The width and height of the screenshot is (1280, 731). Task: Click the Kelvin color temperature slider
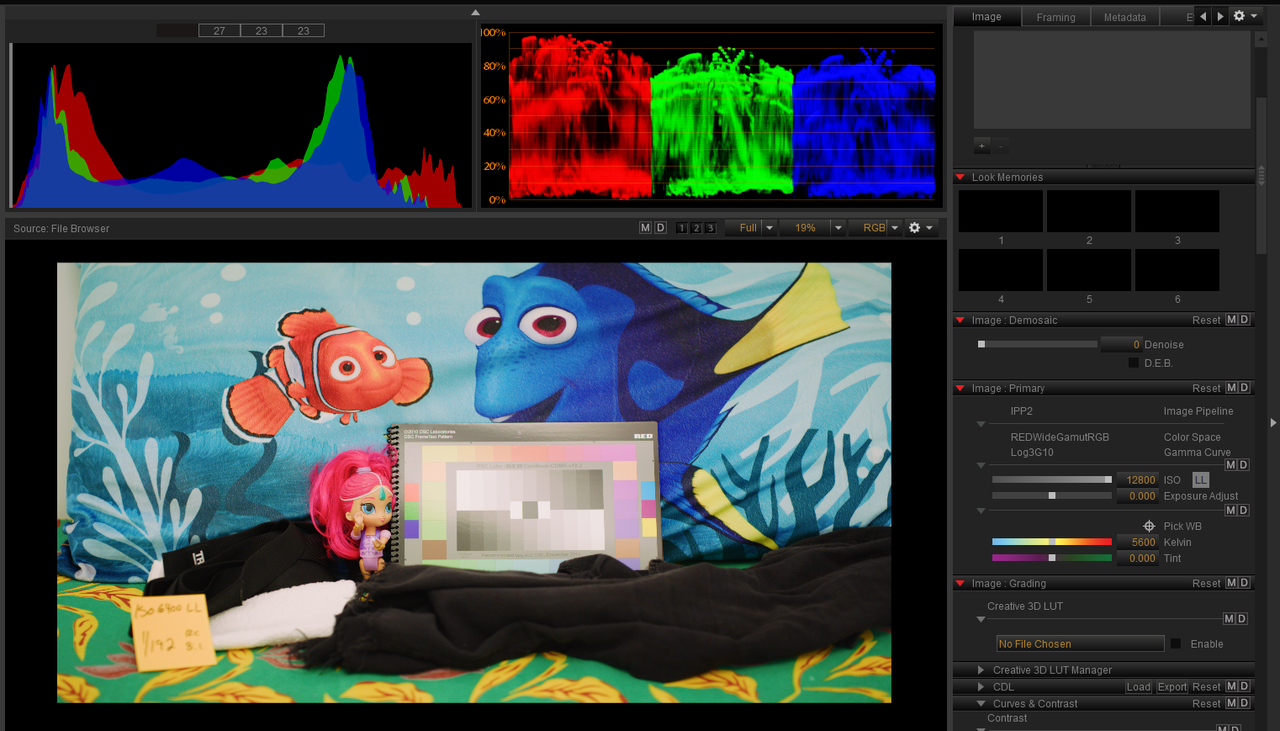coord(1051,542)
